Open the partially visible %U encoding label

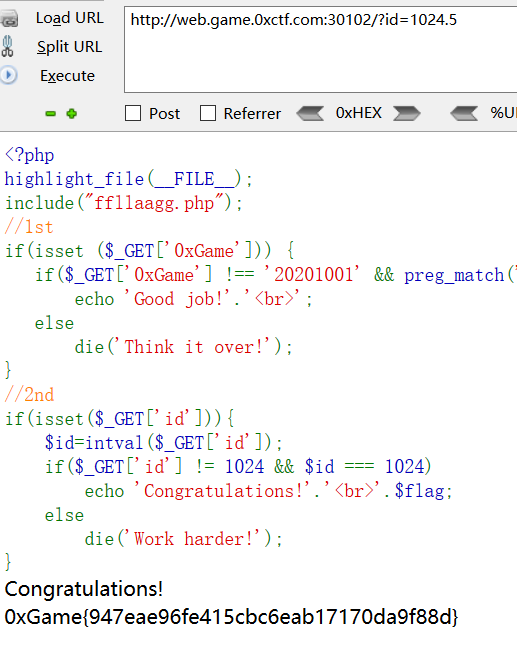[x=503, y=113]
